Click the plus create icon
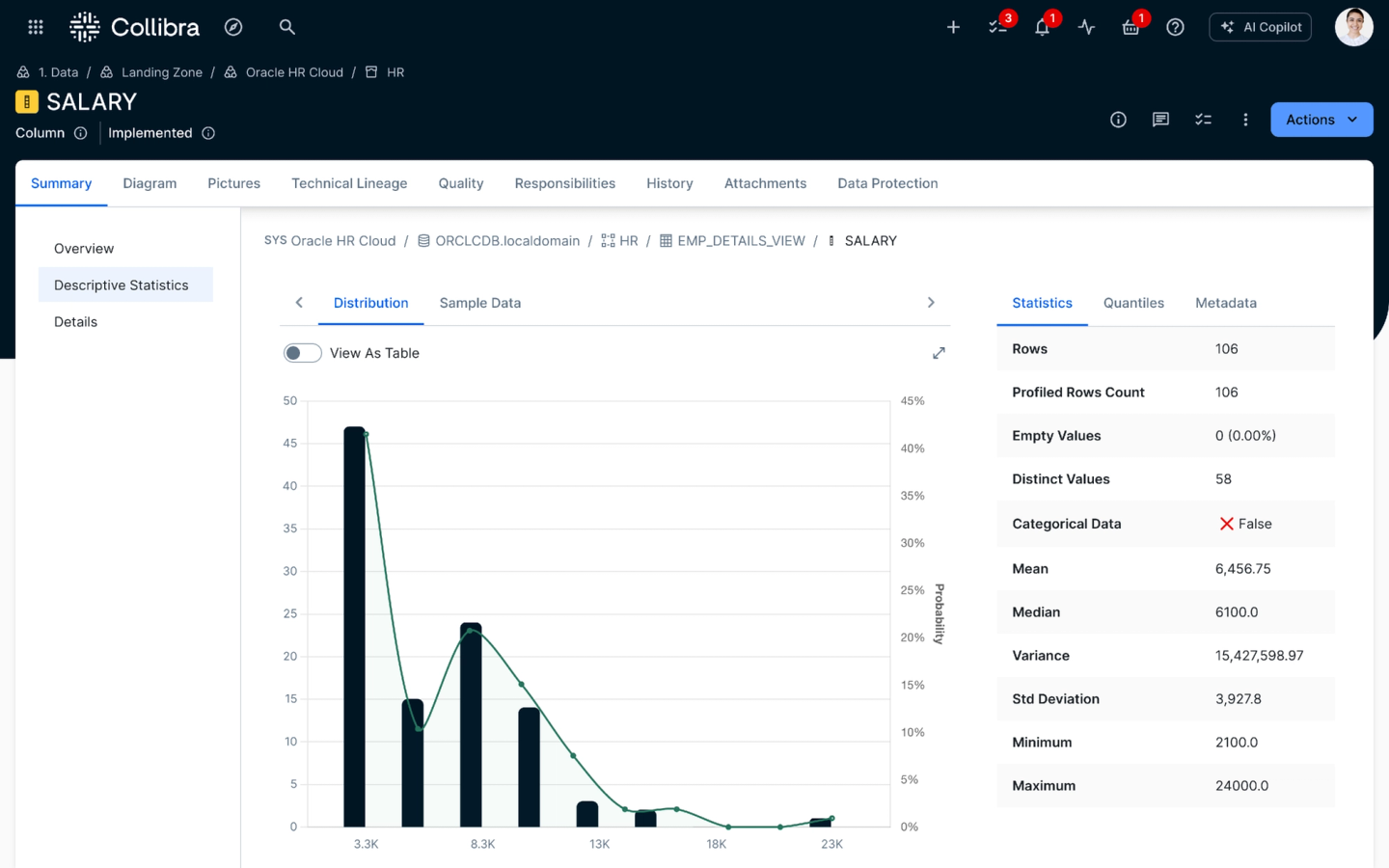Viewport: 1389px width, 868px height. (x=953, y=27)
